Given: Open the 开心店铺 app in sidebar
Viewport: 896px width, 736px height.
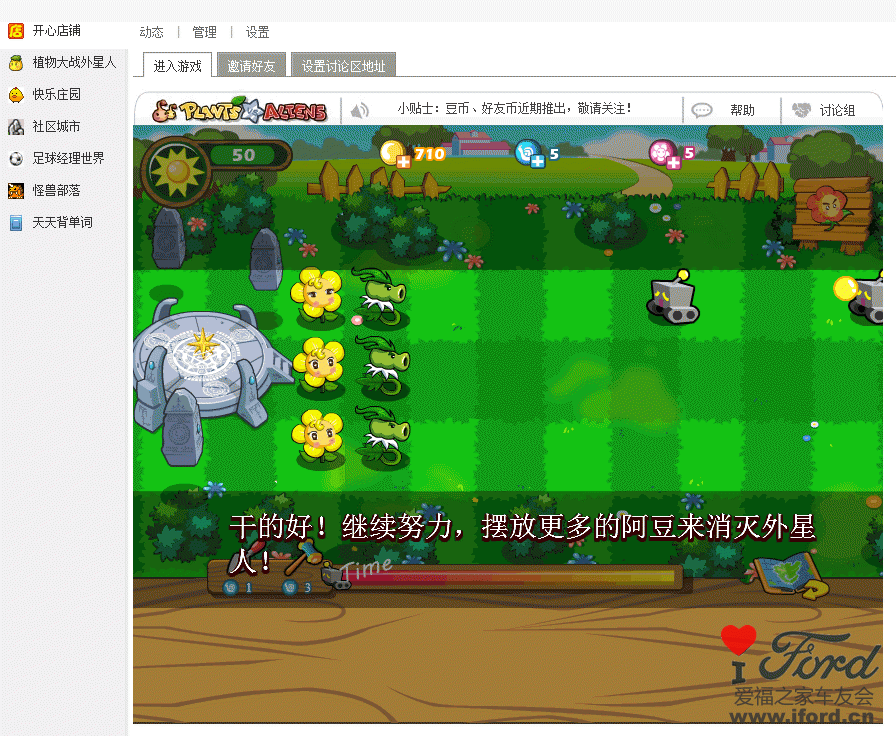Looking at the screenshot, I should pos(16,30).
